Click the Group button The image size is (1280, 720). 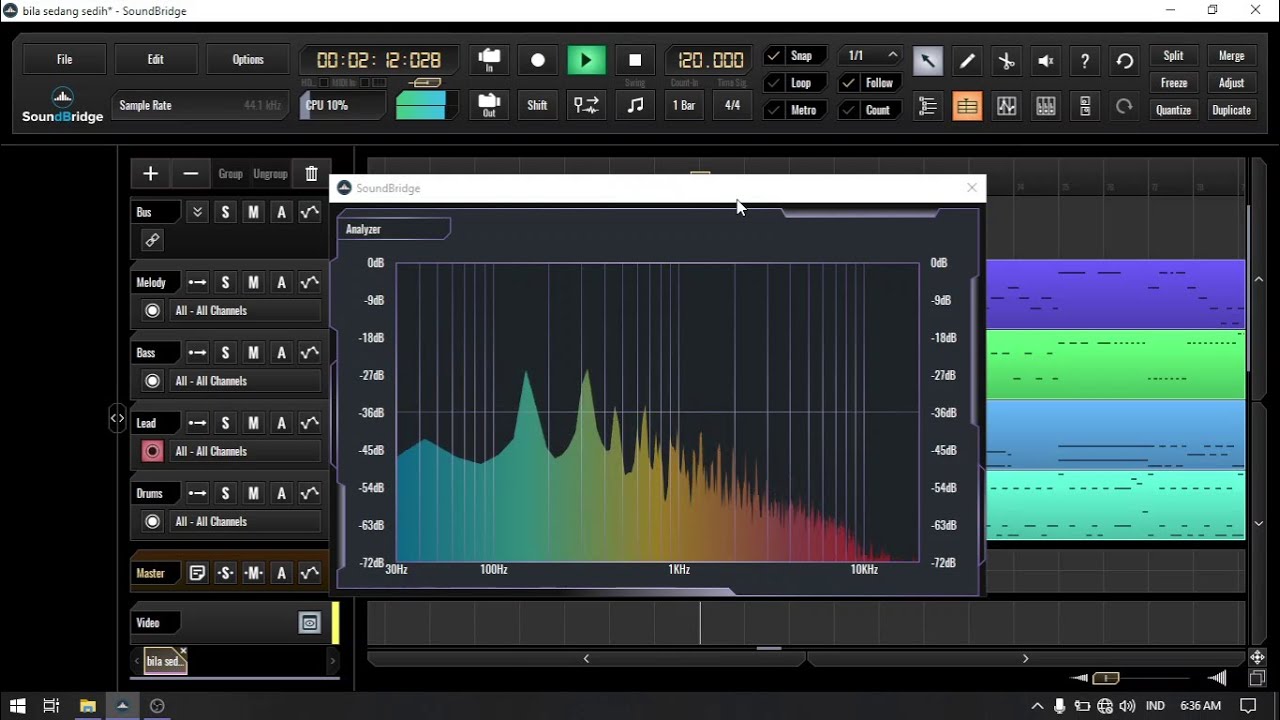click(230, 174)
